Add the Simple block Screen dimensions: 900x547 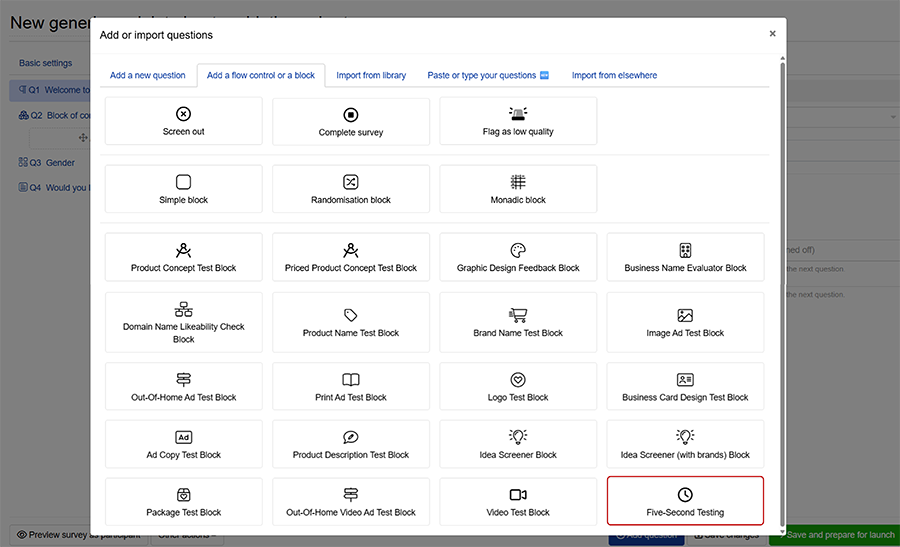click(183, 189)
